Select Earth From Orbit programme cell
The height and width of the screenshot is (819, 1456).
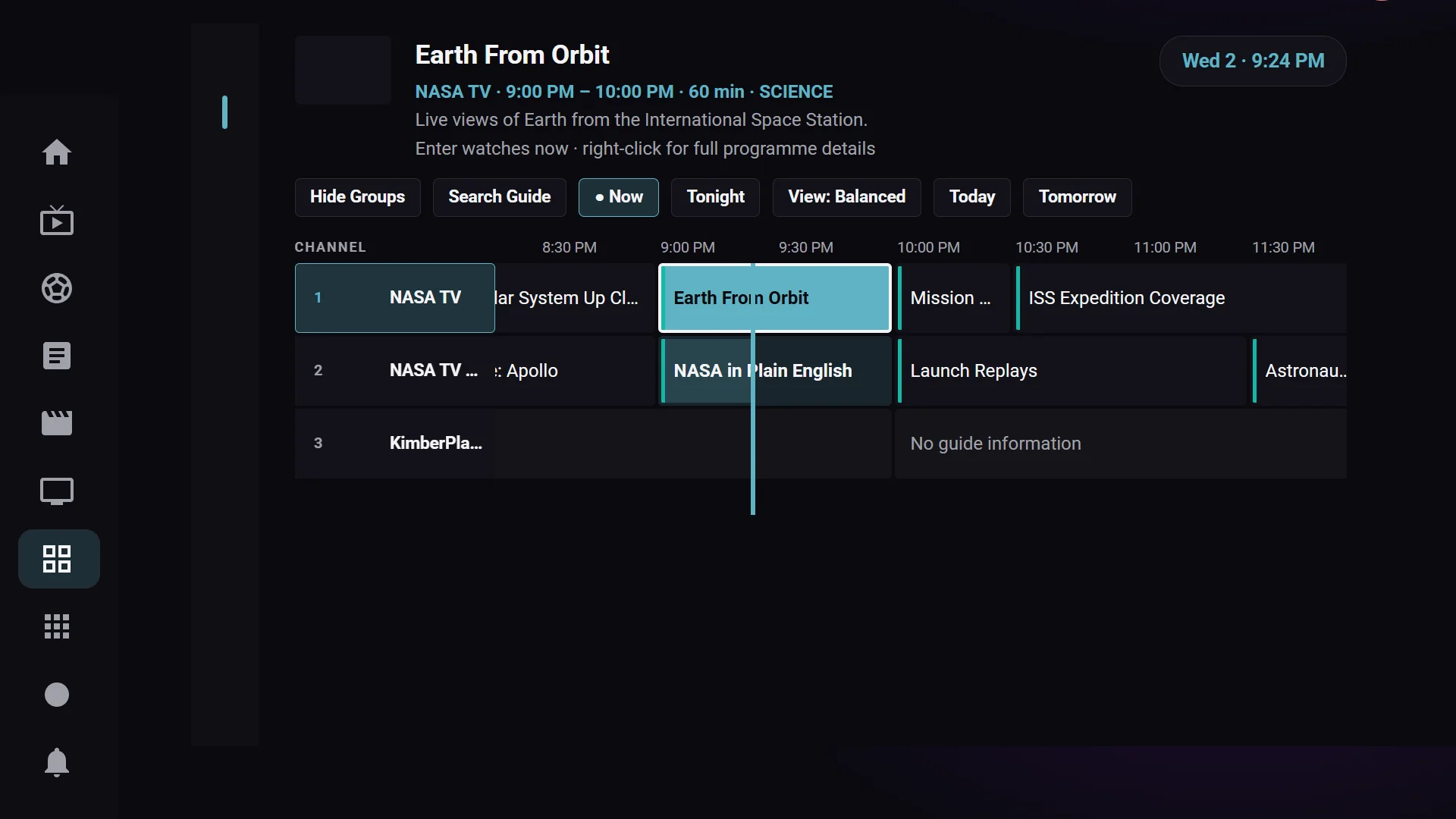pos(775,298)
